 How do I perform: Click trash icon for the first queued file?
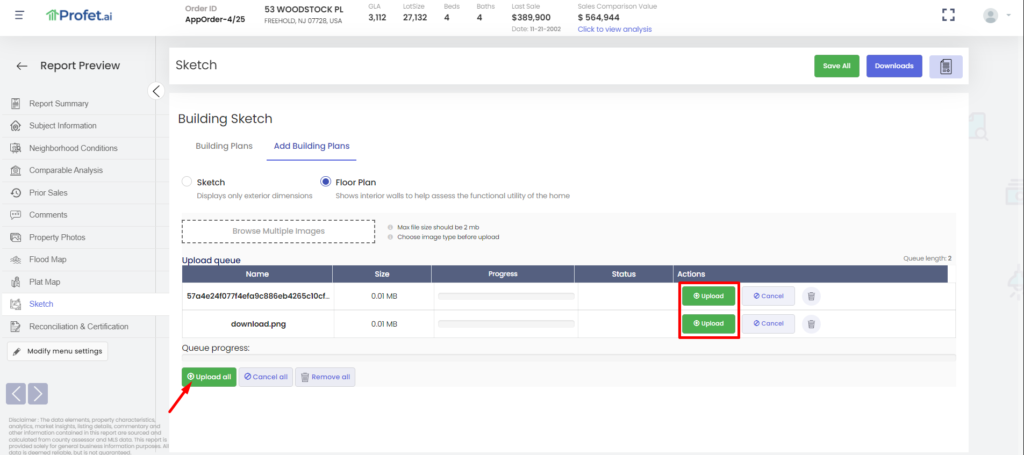click(811, 296)
